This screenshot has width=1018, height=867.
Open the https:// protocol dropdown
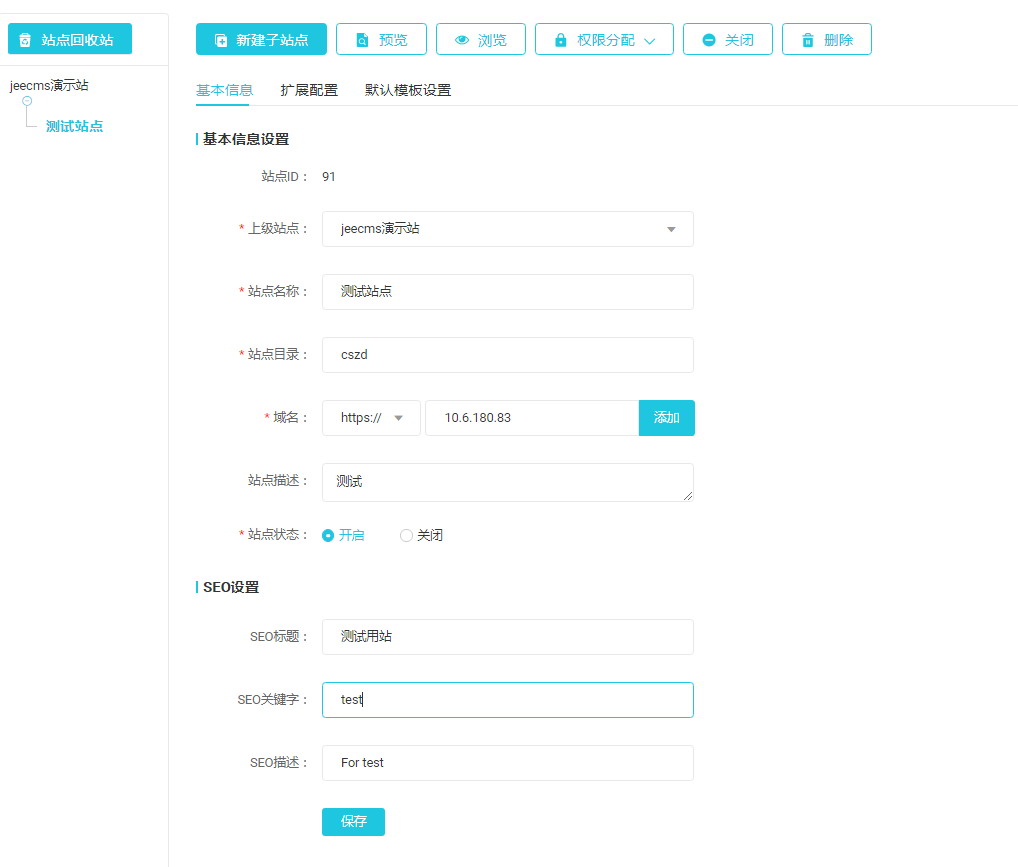tap(371, 418)
